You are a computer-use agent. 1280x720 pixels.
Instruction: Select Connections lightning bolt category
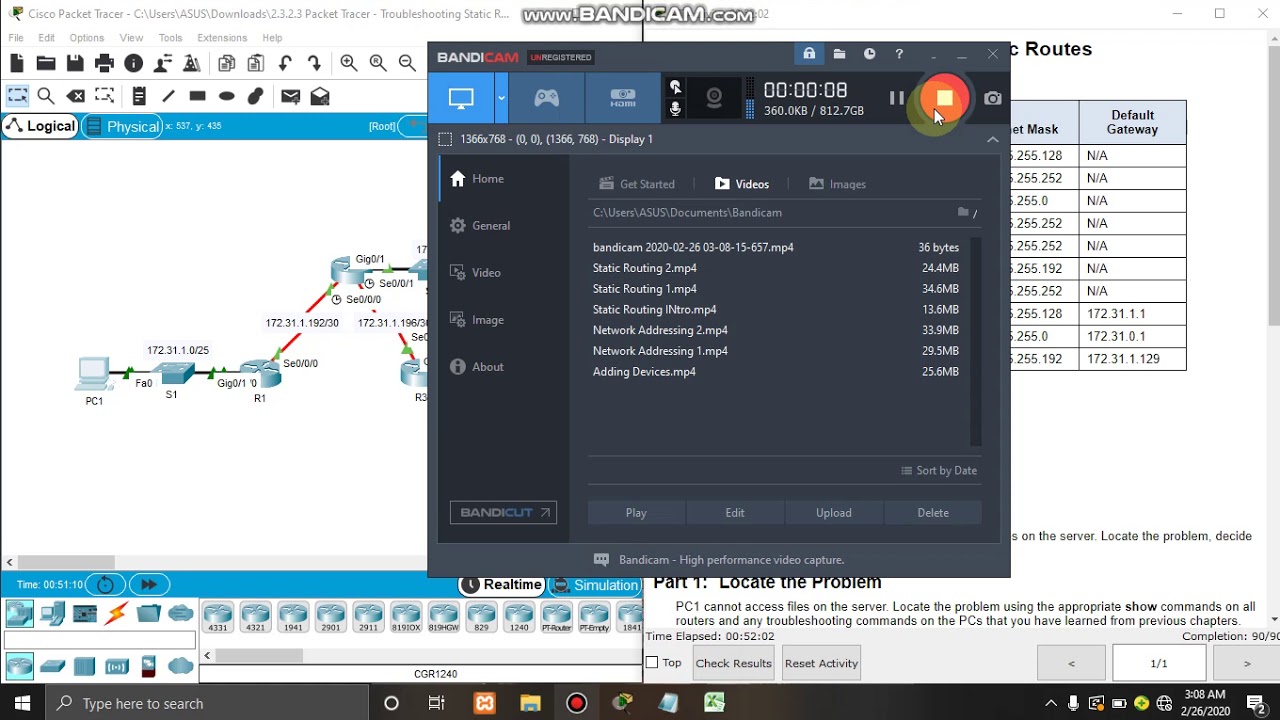116,613
